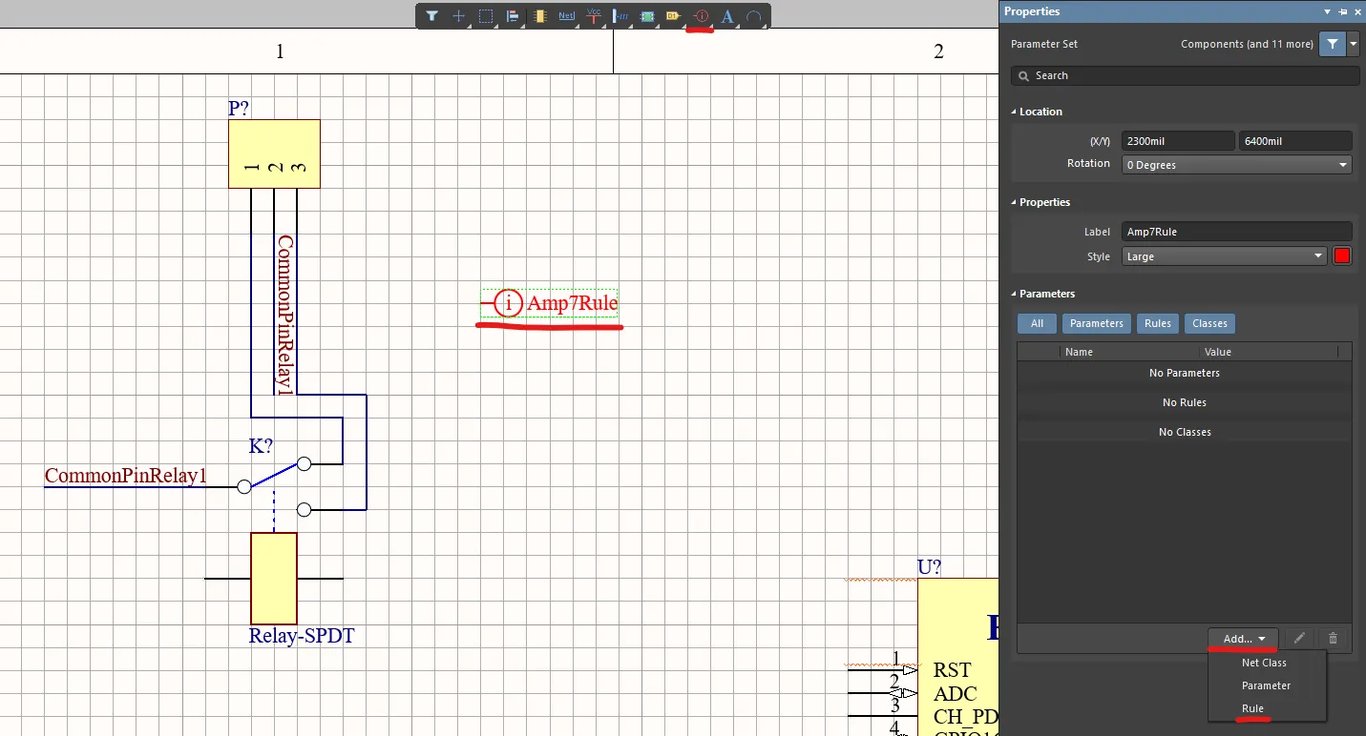Screen dimensions: 1366x736
Task: Toggle the Rules filter button
Action: [x=1158, y=324]
